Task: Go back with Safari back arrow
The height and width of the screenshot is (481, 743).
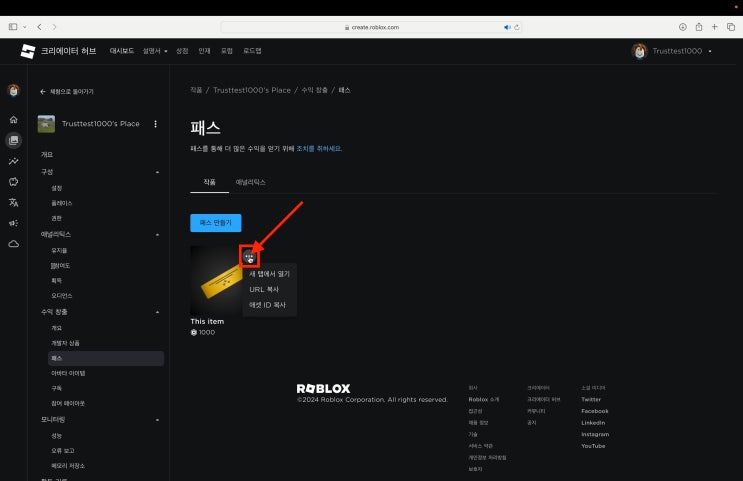Action: pyautogui.click(x=39, y=27)
